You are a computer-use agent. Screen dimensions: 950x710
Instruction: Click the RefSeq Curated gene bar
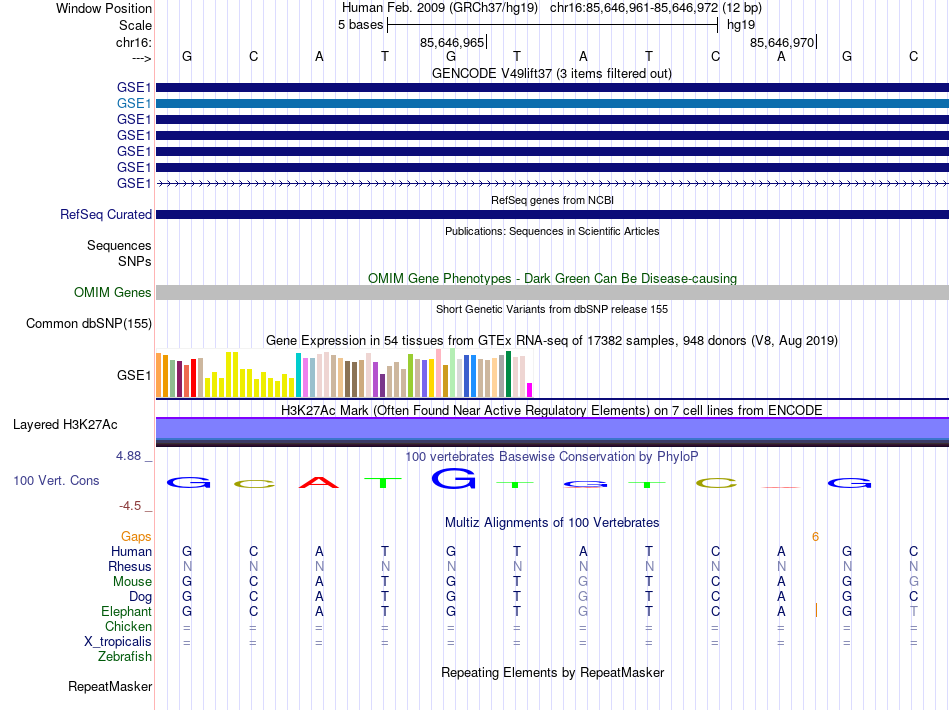553,214
